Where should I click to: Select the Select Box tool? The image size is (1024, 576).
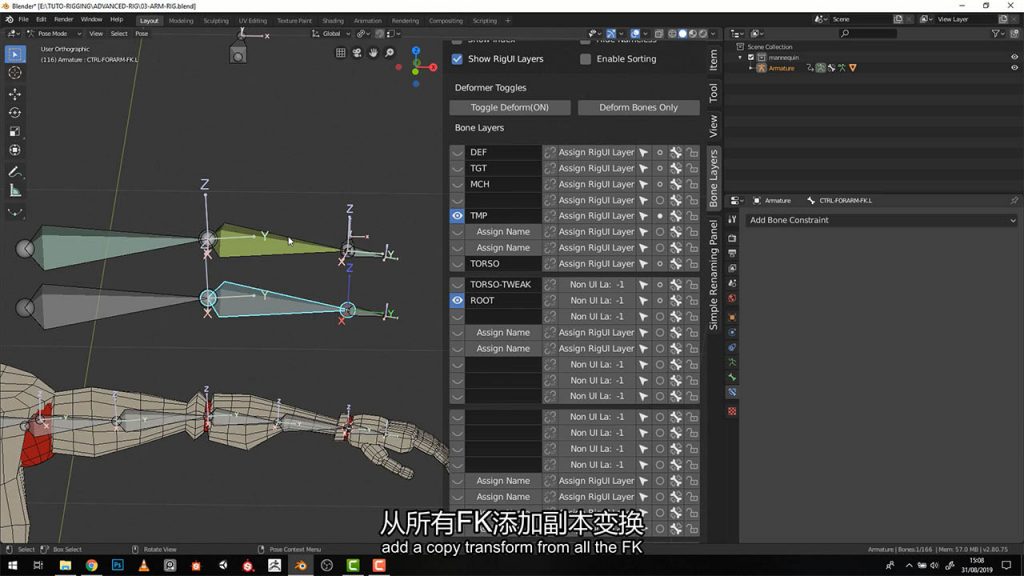pyautogui.click(x=14, y=54)
